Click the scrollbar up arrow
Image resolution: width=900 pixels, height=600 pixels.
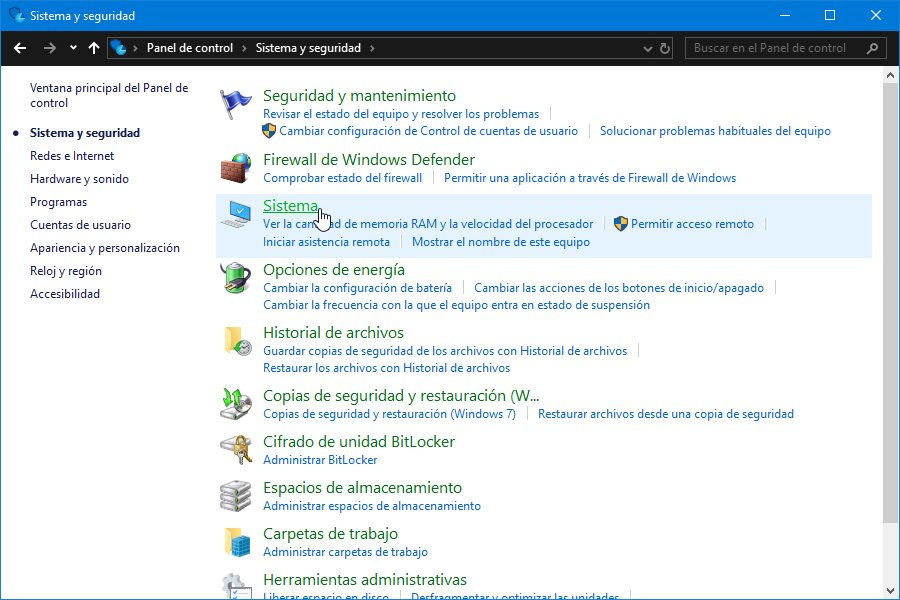pyautogui.click(x=890, y=75)
